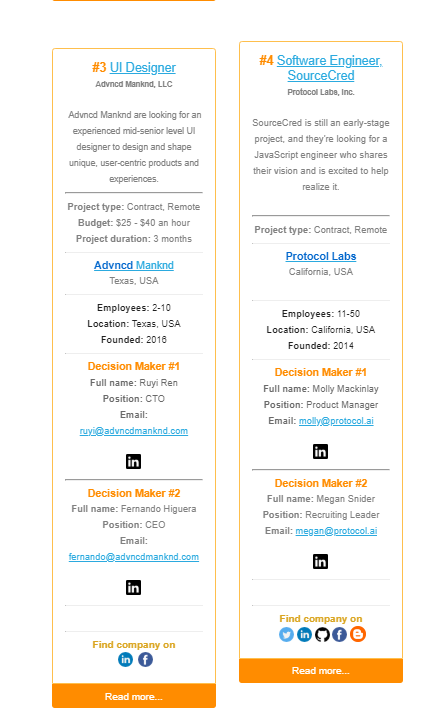The image size is (422, 713).
Task: Open Protocol Labs Facebook icon
Action: pos(339,634)
